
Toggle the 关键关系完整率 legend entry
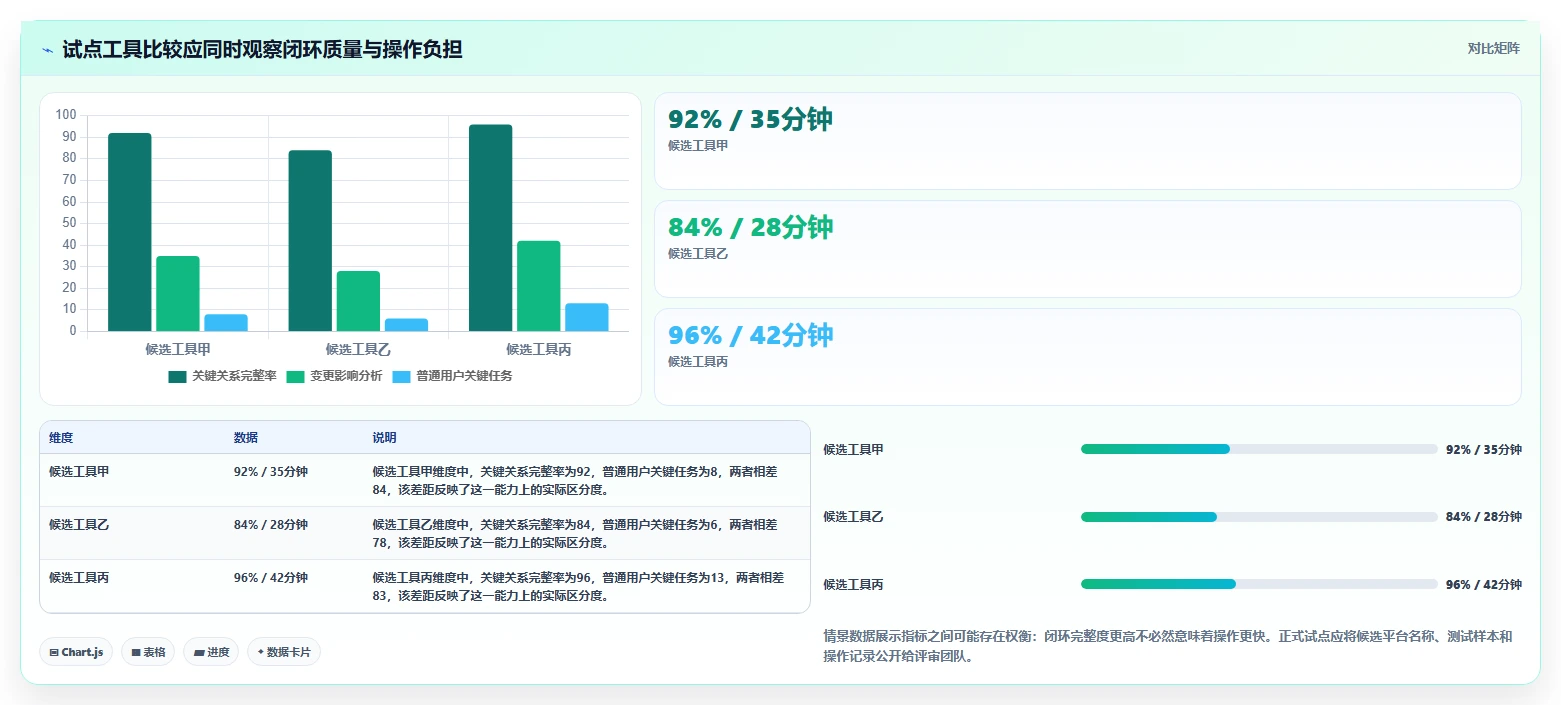[222, 376]
